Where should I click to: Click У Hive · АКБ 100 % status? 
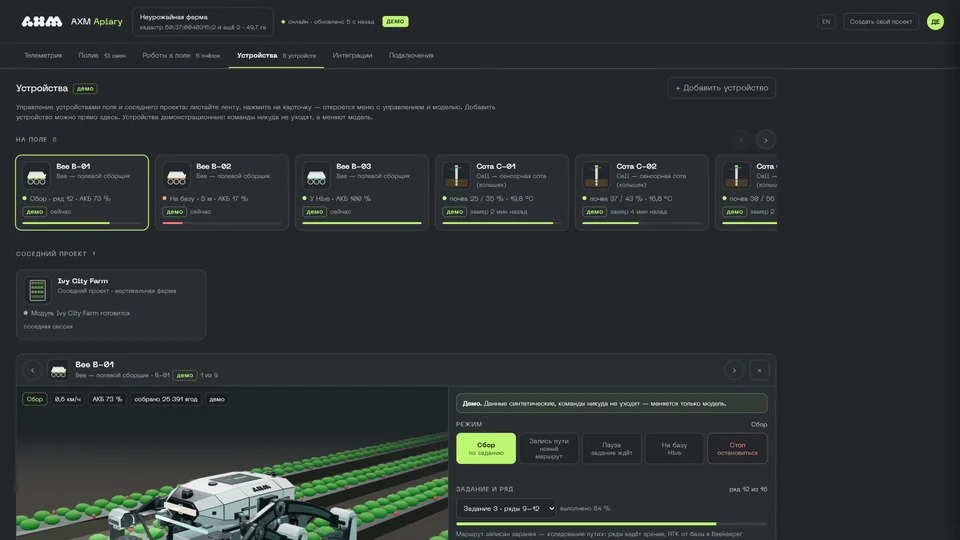[x=340, y=198]
